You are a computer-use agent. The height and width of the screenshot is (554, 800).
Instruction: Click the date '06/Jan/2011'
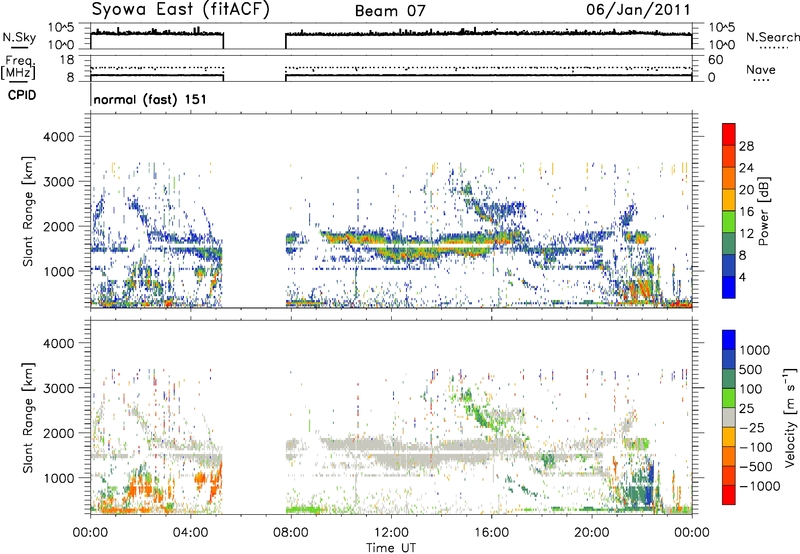(x=638, y=10)
